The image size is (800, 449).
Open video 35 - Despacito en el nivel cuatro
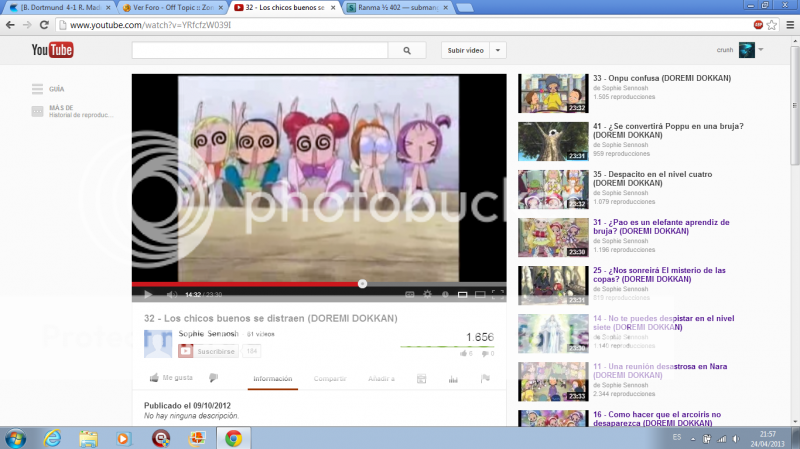click(x=653, y=179)
